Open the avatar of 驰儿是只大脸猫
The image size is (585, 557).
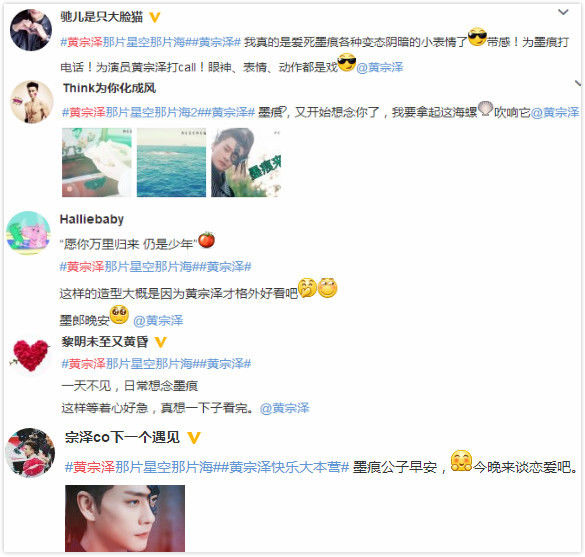click(31, 29)
